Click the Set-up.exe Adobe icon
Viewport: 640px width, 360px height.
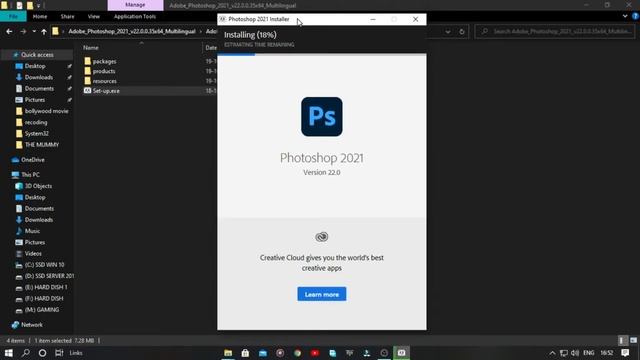pos(87,91)
